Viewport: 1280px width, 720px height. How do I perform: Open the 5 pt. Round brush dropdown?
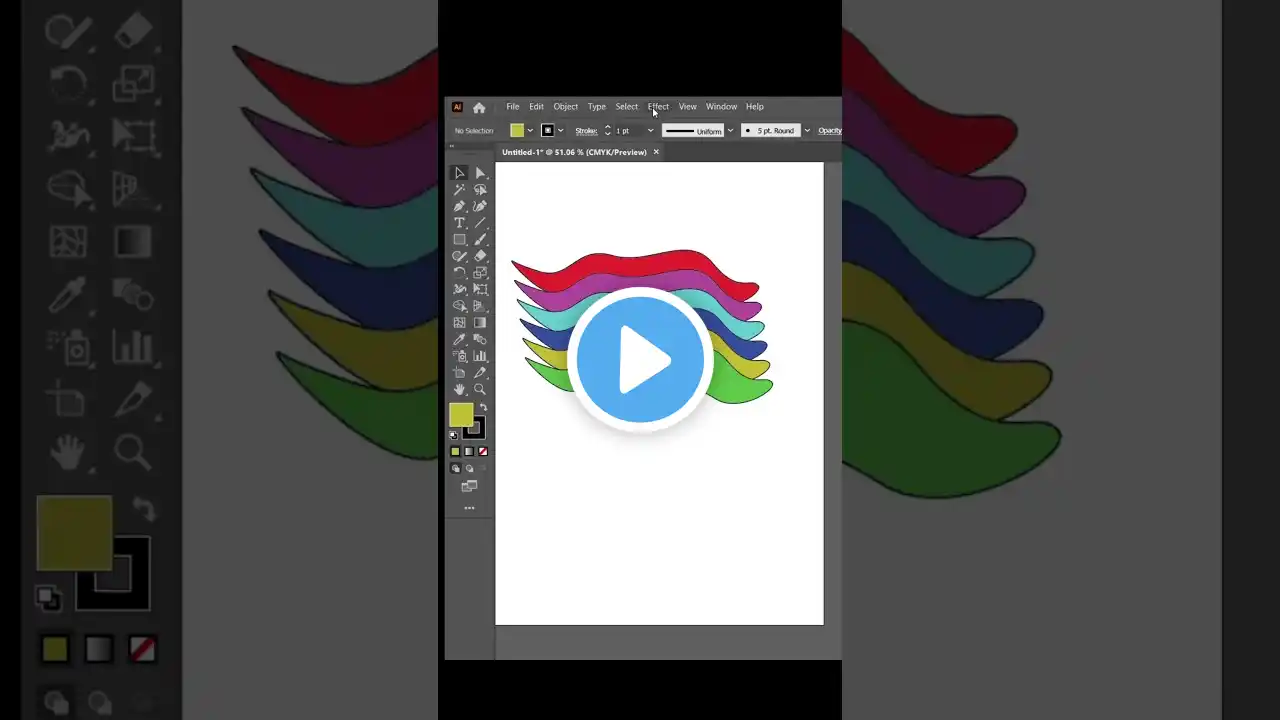(807, 131)
